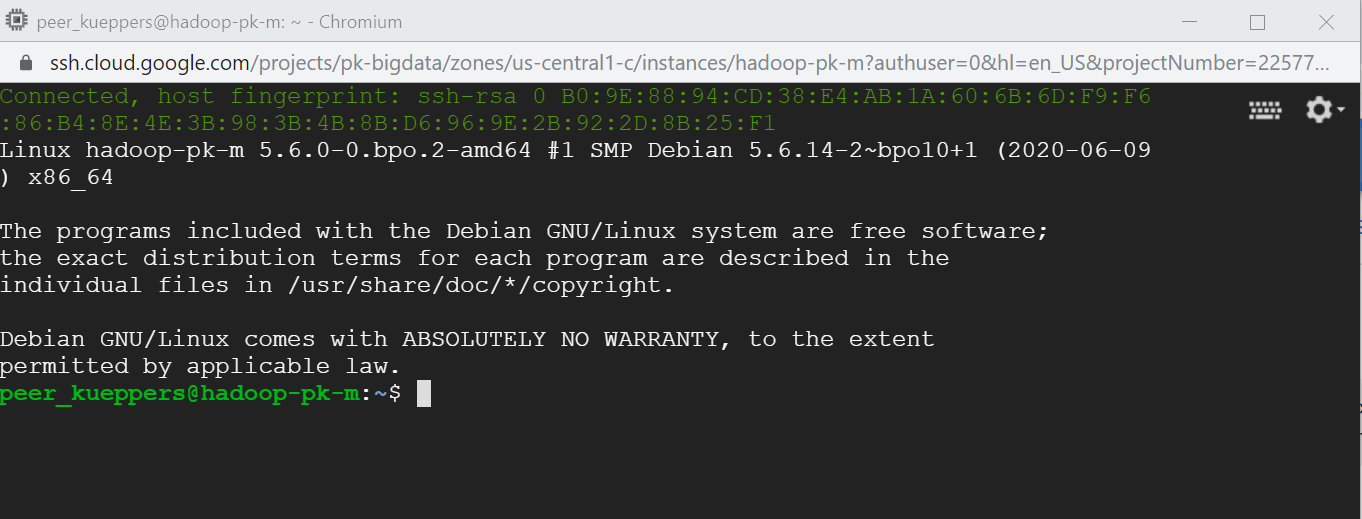Click the x86_64 architecture text
Viewport: 1362px width, 519px height.
coord(71,179)
